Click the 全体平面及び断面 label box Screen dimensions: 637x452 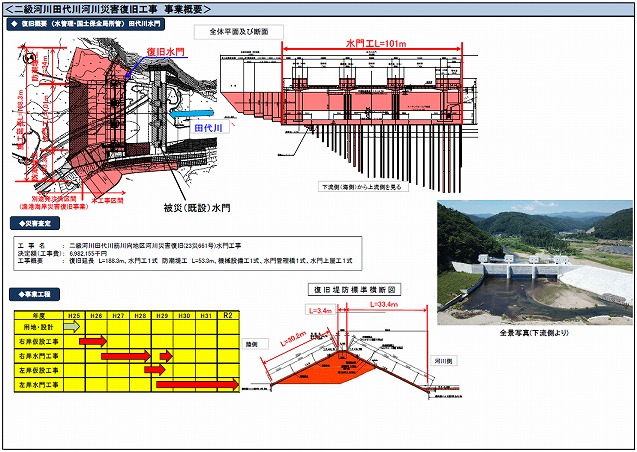[x=239, y=32]
